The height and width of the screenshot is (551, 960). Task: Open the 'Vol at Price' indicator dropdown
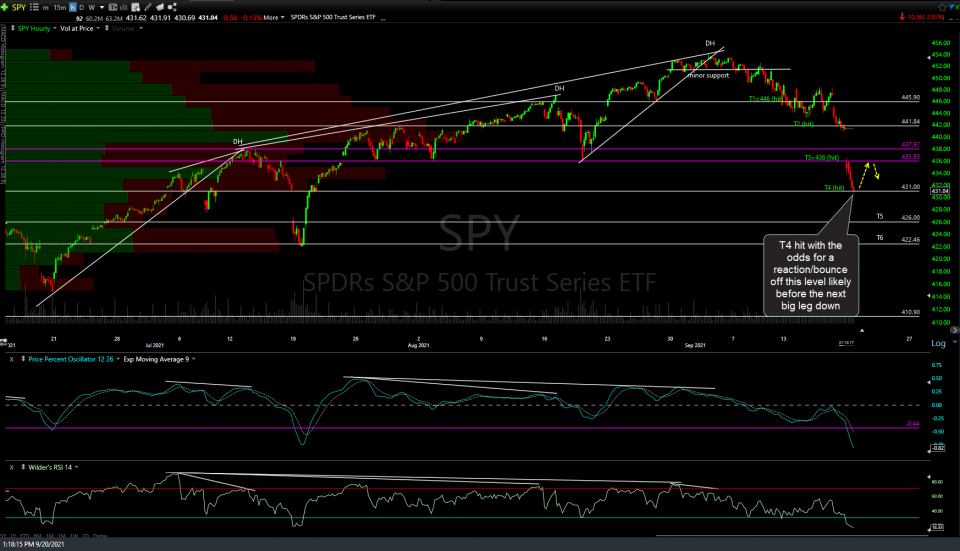point(98,28)
